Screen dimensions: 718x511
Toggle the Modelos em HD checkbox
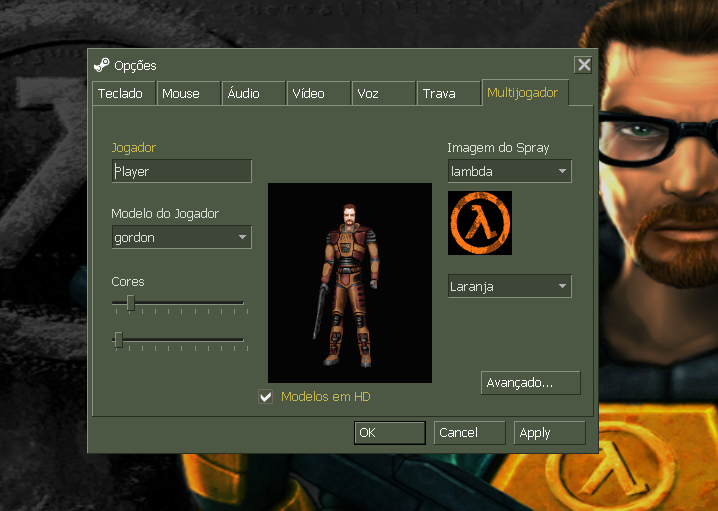266,397
